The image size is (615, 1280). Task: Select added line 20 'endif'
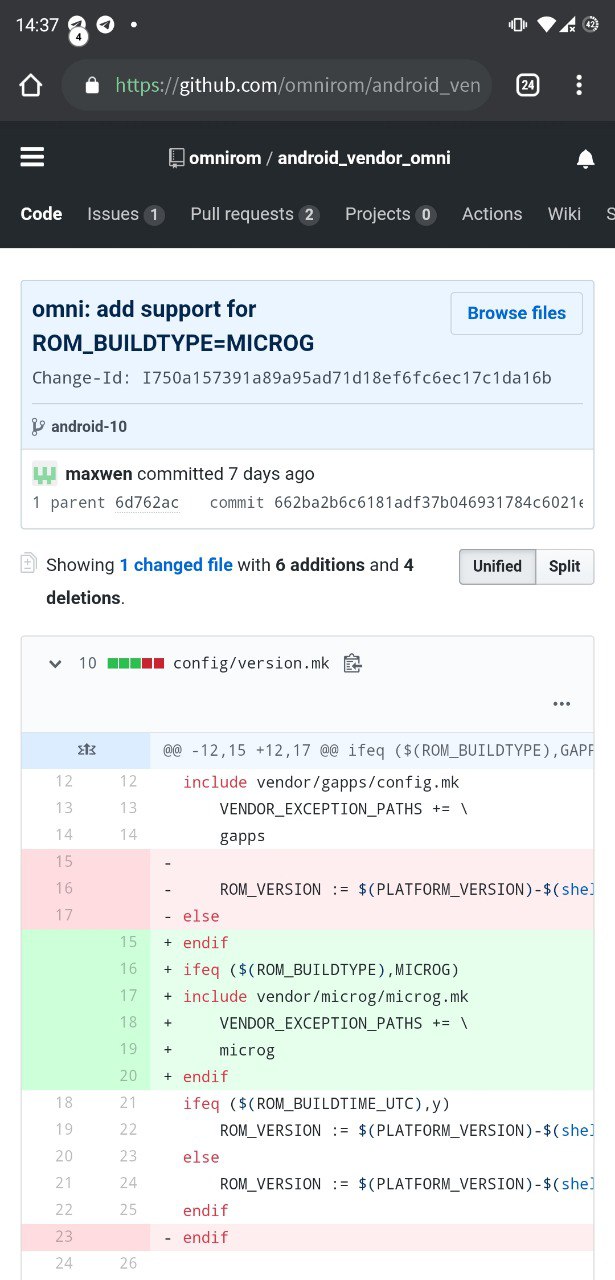(x=307, y=1077)
